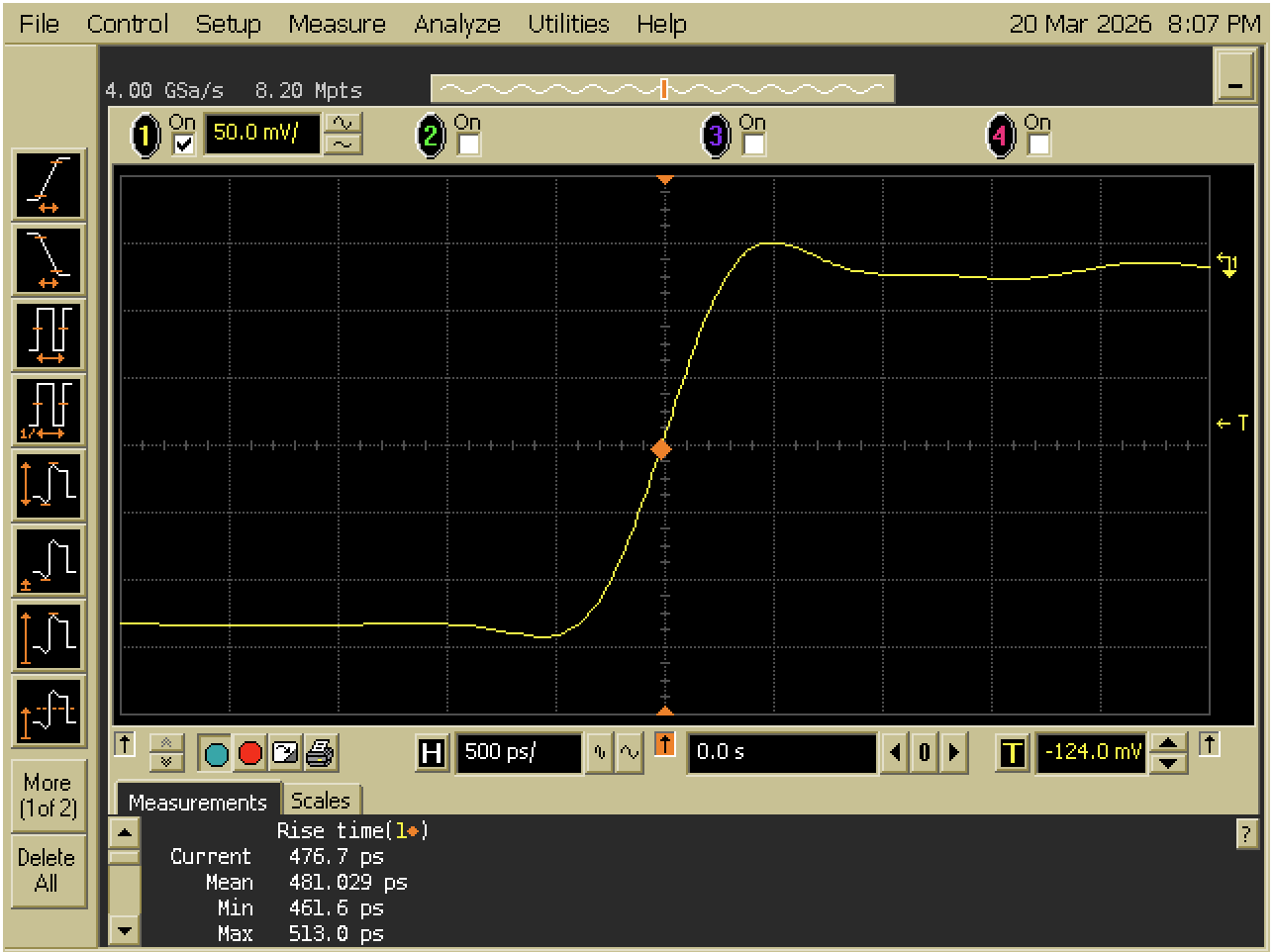This screenshot has width=1275, height=952.
Task: Click the Delete All button
Action: 47,871
